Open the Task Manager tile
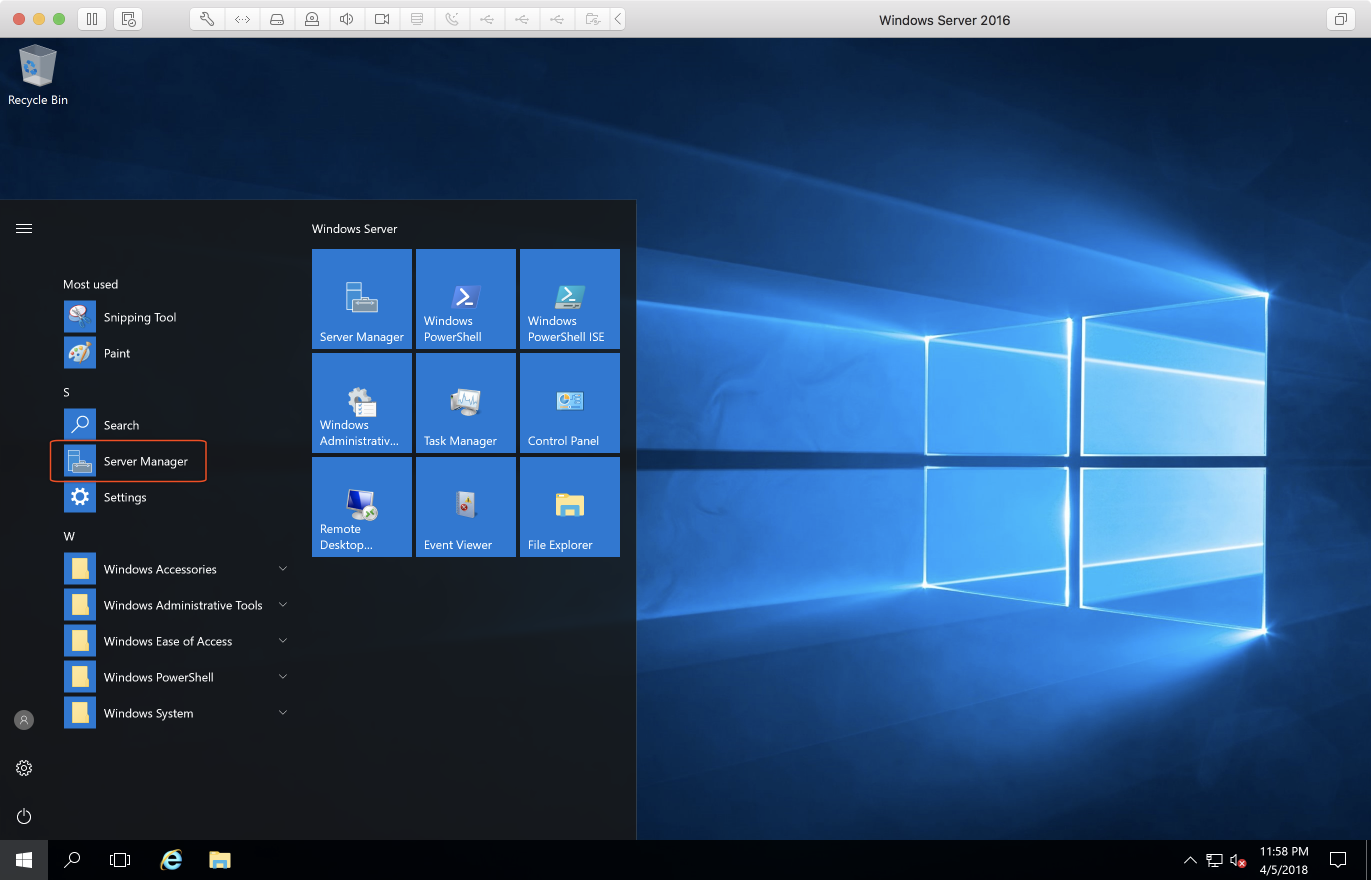The width and height of the screenshot is (1371, 880). 465,402
